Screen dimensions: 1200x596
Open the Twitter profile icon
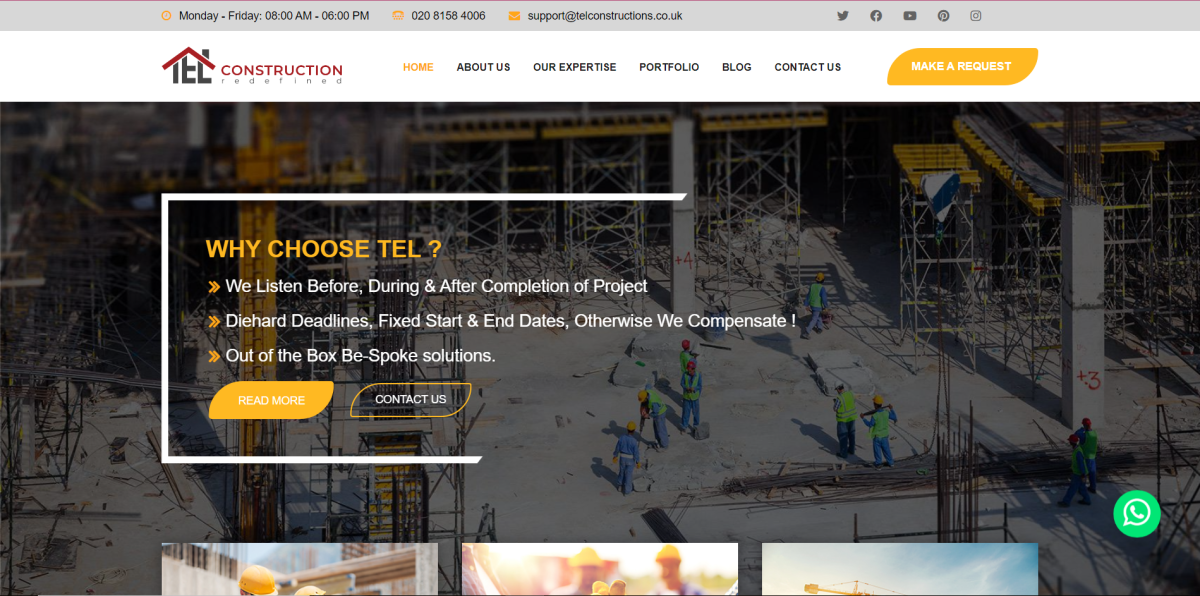point(842,15)
